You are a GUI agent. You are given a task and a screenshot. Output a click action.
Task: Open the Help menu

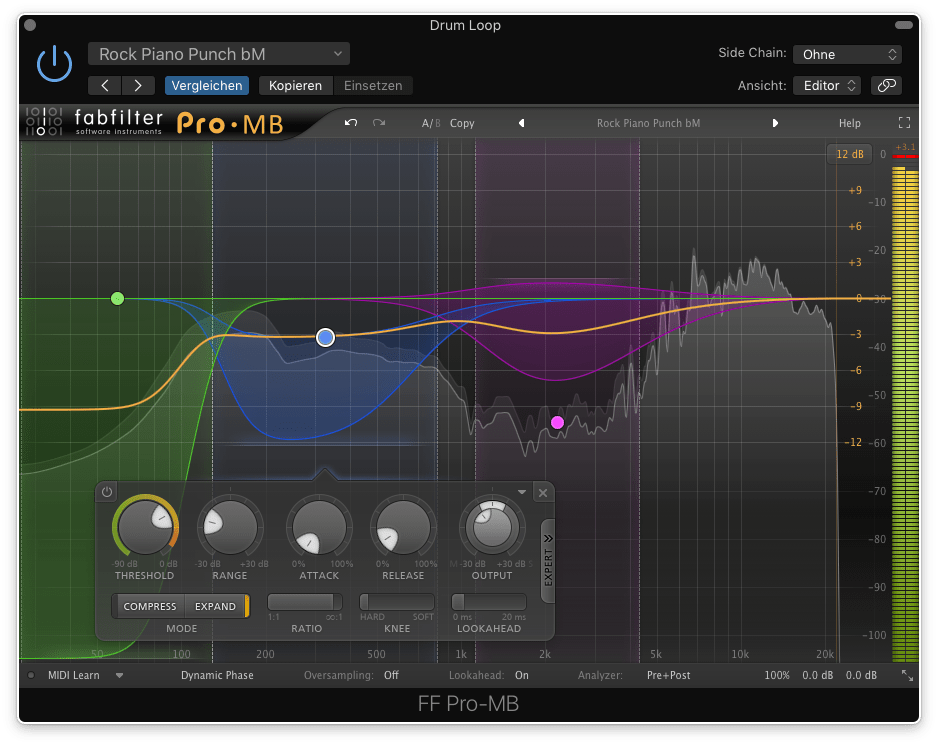click(849, 123)
